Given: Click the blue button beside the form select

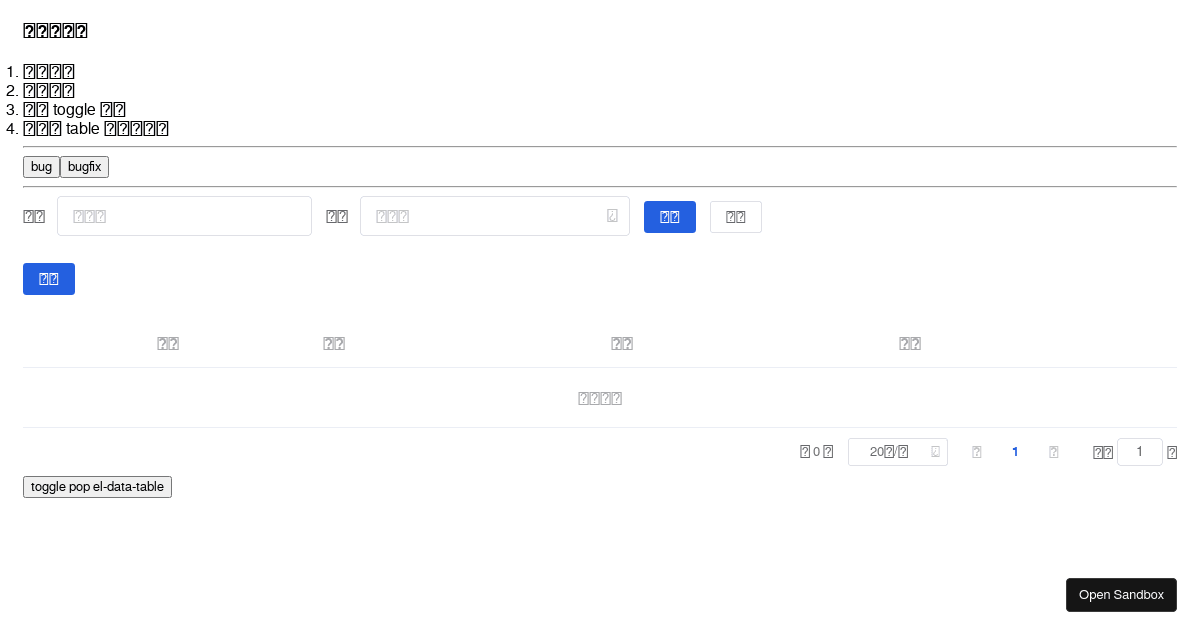Looking at the screenshot, I should 670,217.
